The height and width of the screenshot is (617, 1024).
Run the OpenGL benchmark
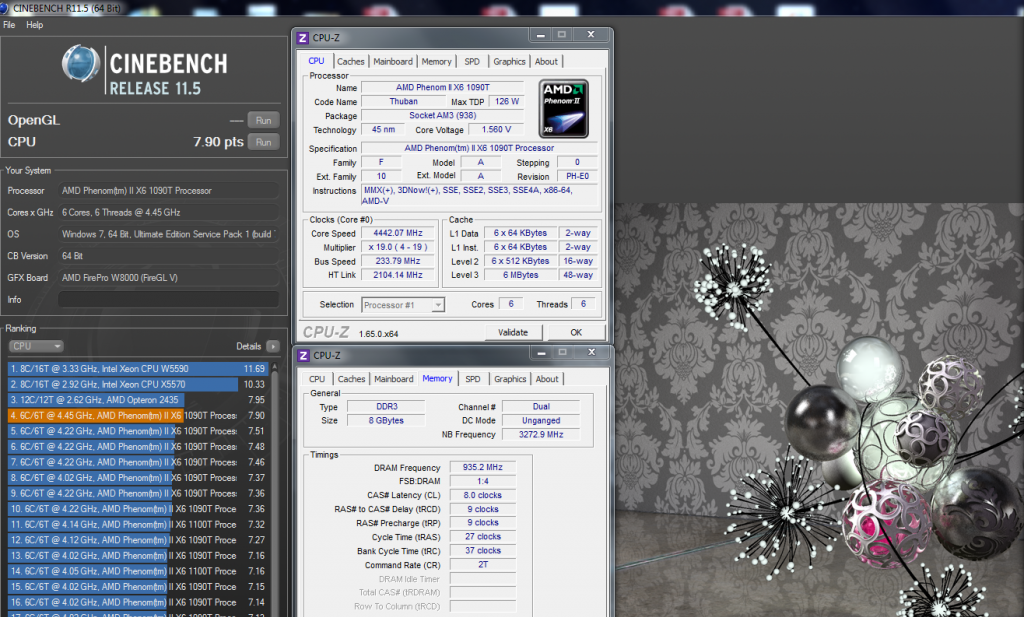pos(263,120)
